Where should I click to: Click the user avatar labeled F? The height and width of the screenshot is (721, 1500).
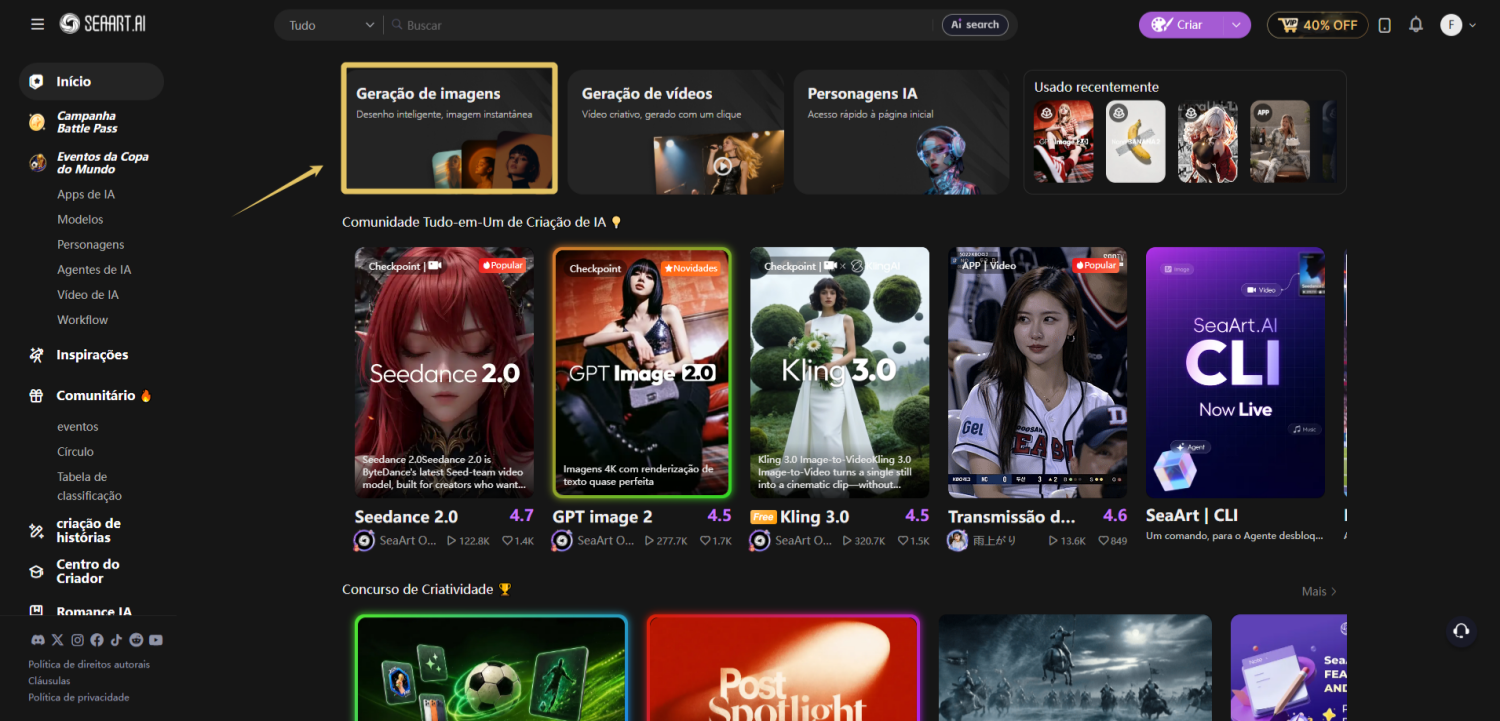pos(1451,25)
